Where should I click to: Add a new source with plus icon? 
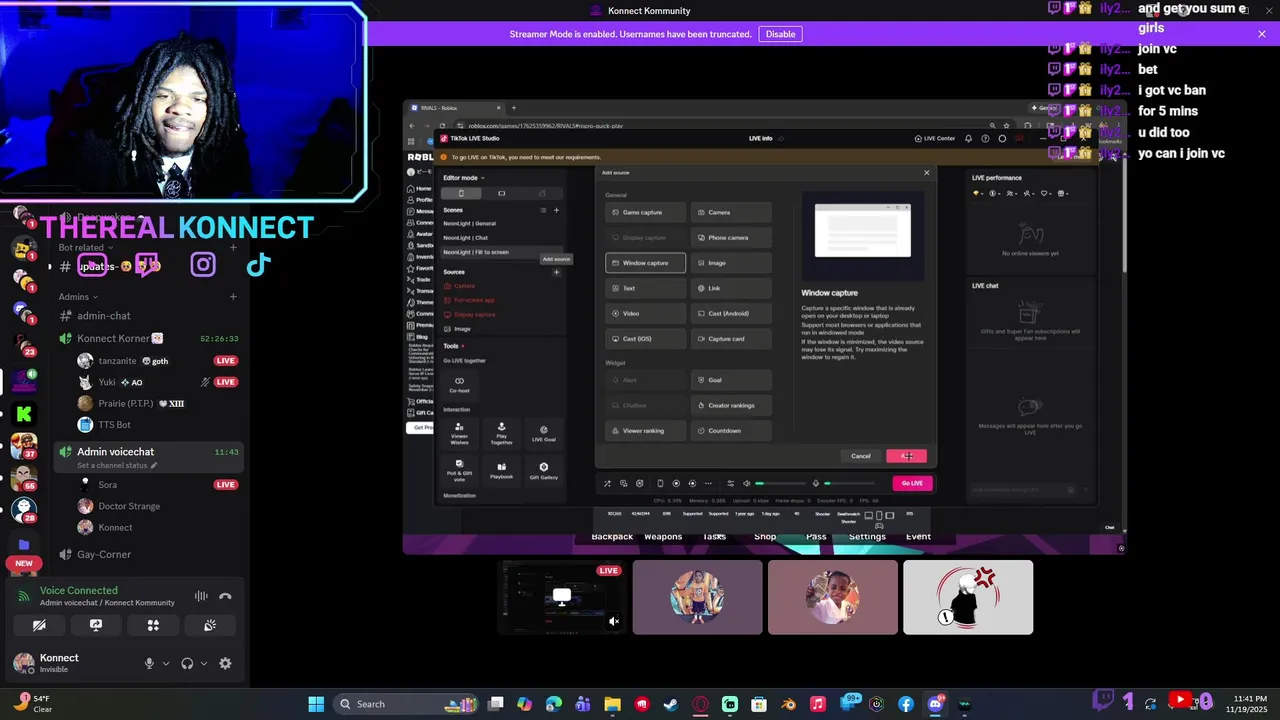click(x=557, y=272)
